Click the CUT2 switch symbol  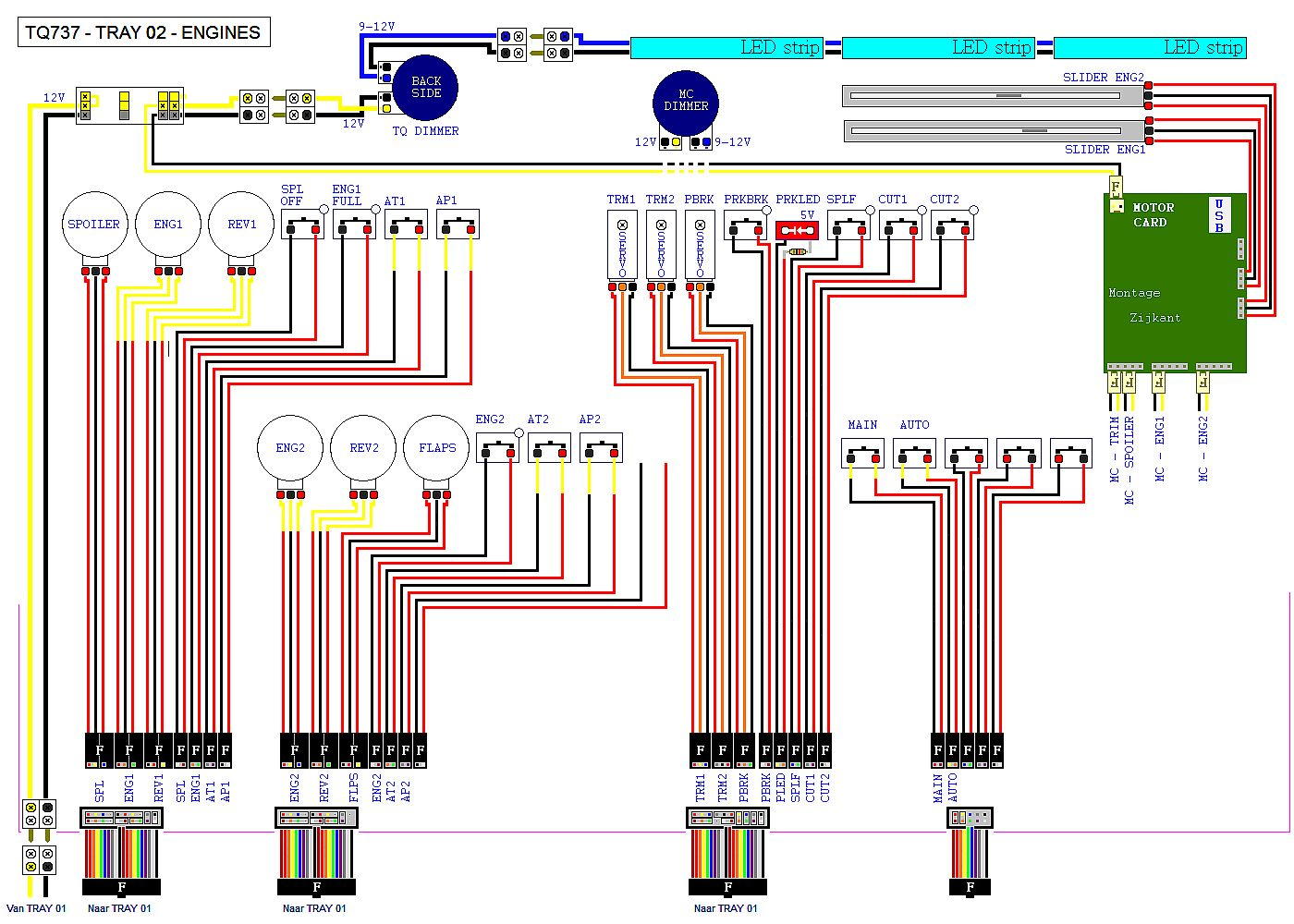(952, 226)
